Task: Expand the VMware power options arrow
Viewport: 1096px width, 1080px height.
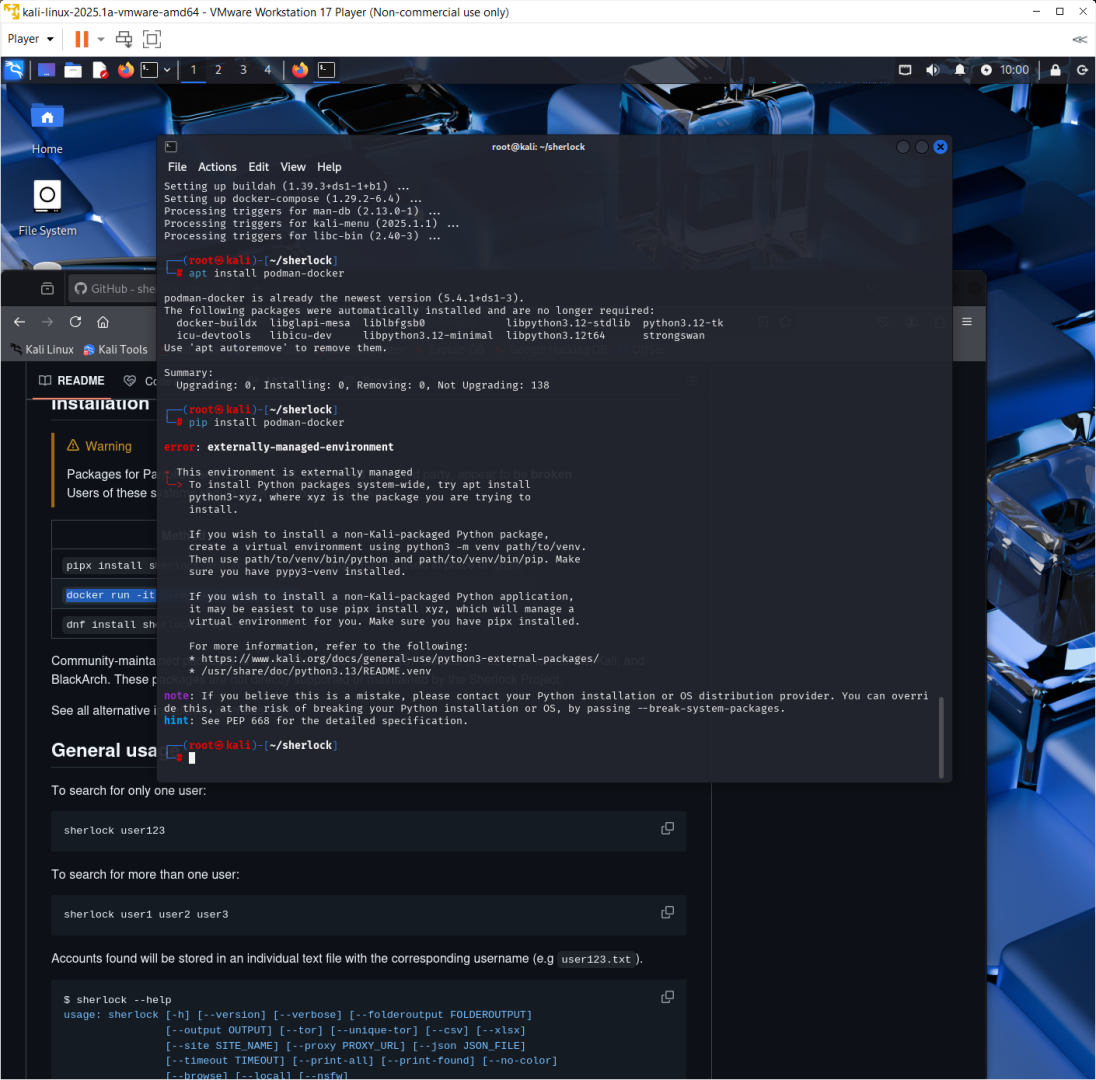Action: point(101,39)
